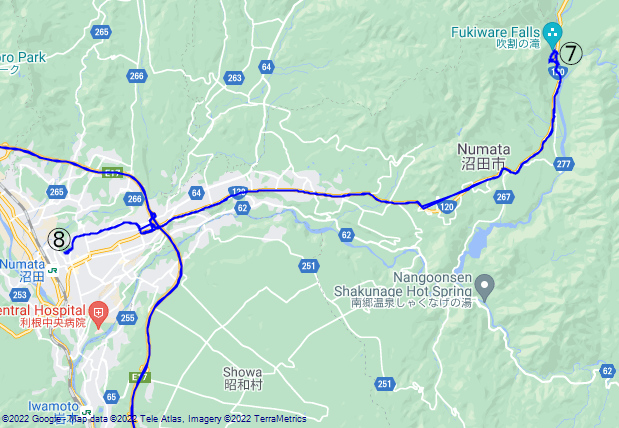Select waypoint marker number 7
The height and width of the screenshot is (428, 619).
point(571,54)
